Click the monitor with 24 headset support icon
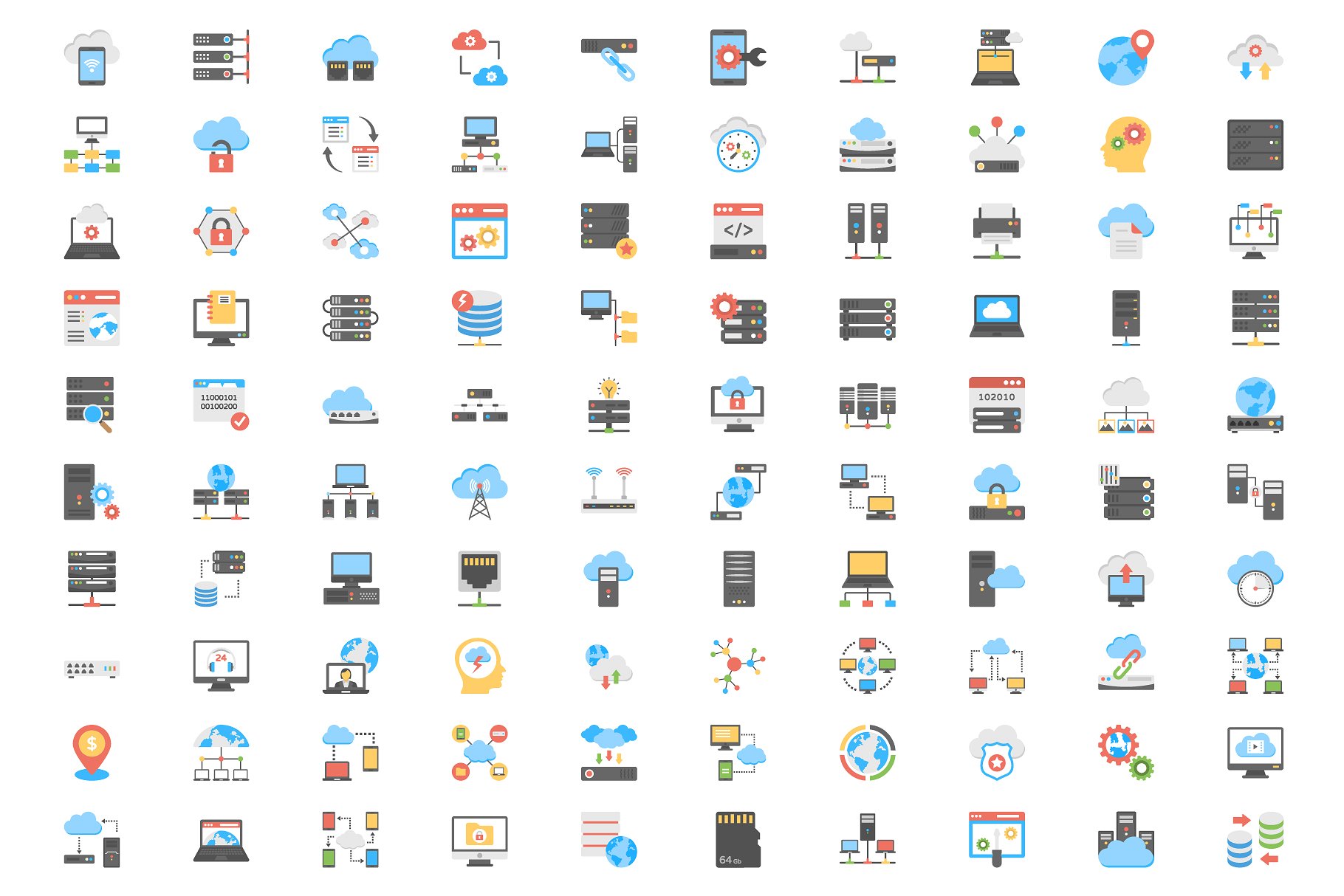 pos(221,665)
